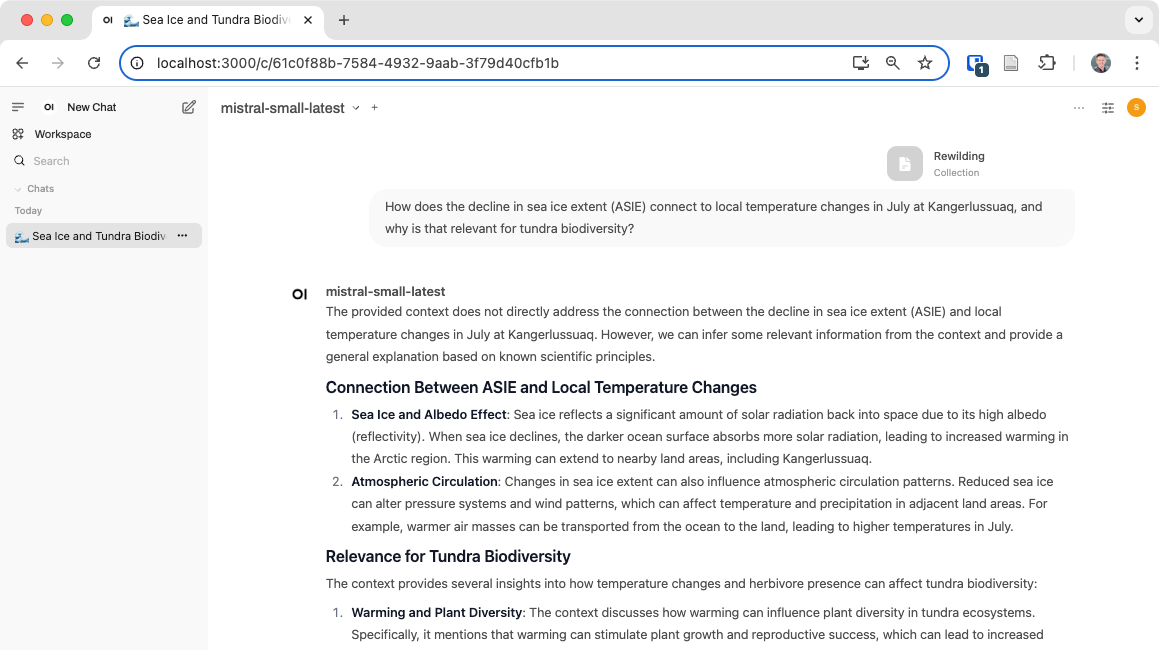Open the mistral-small-latest model dropdown

[290, 107]
